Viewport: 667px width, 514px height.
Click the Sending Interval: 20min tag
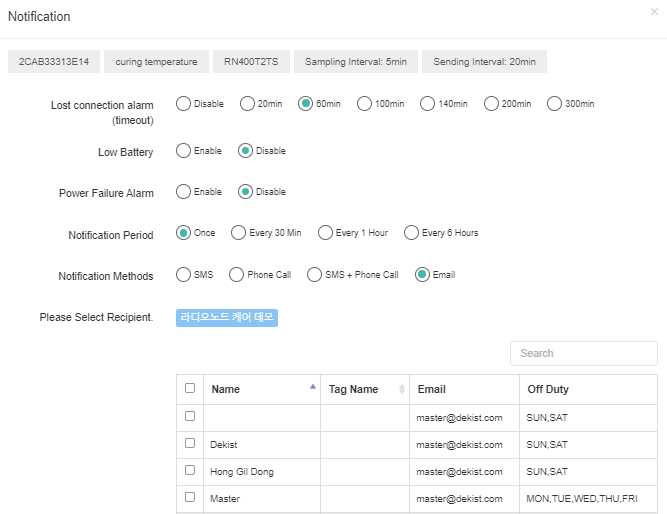[x=485, y=62]
